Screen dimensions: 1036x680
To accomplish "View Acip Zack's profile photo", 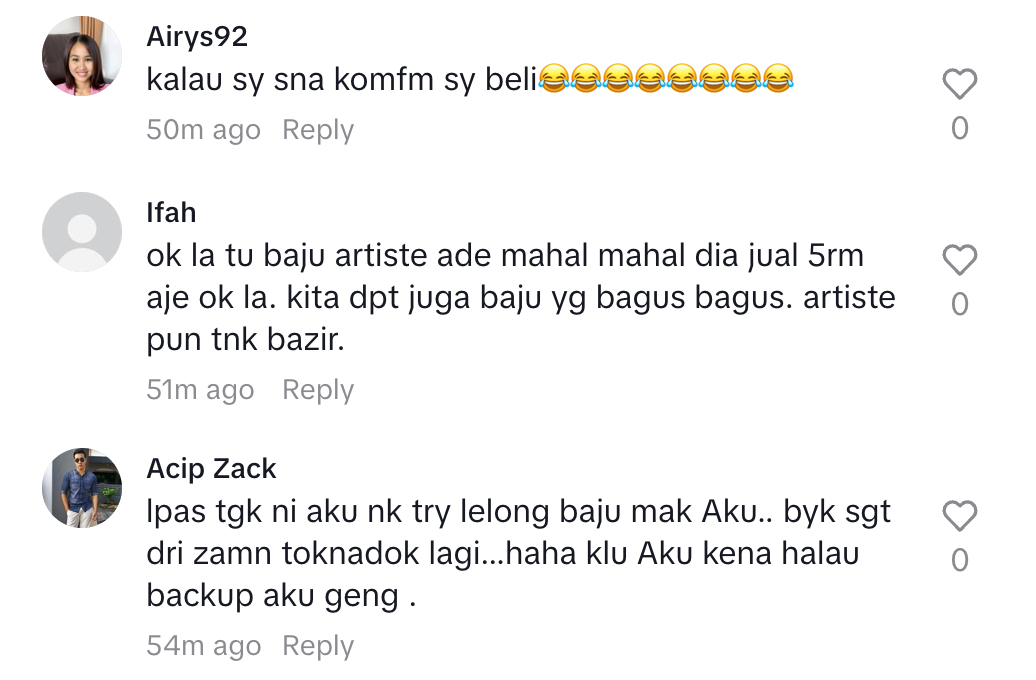I will click(x=82, y=488).
